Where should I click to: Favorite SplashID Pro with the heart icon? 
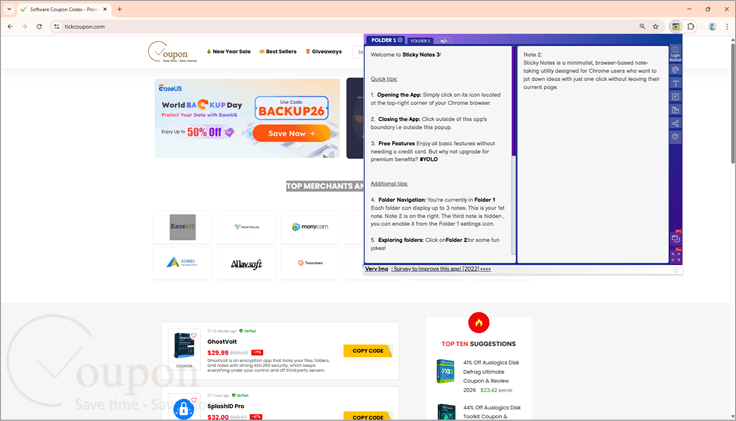[x=194, y=400]
